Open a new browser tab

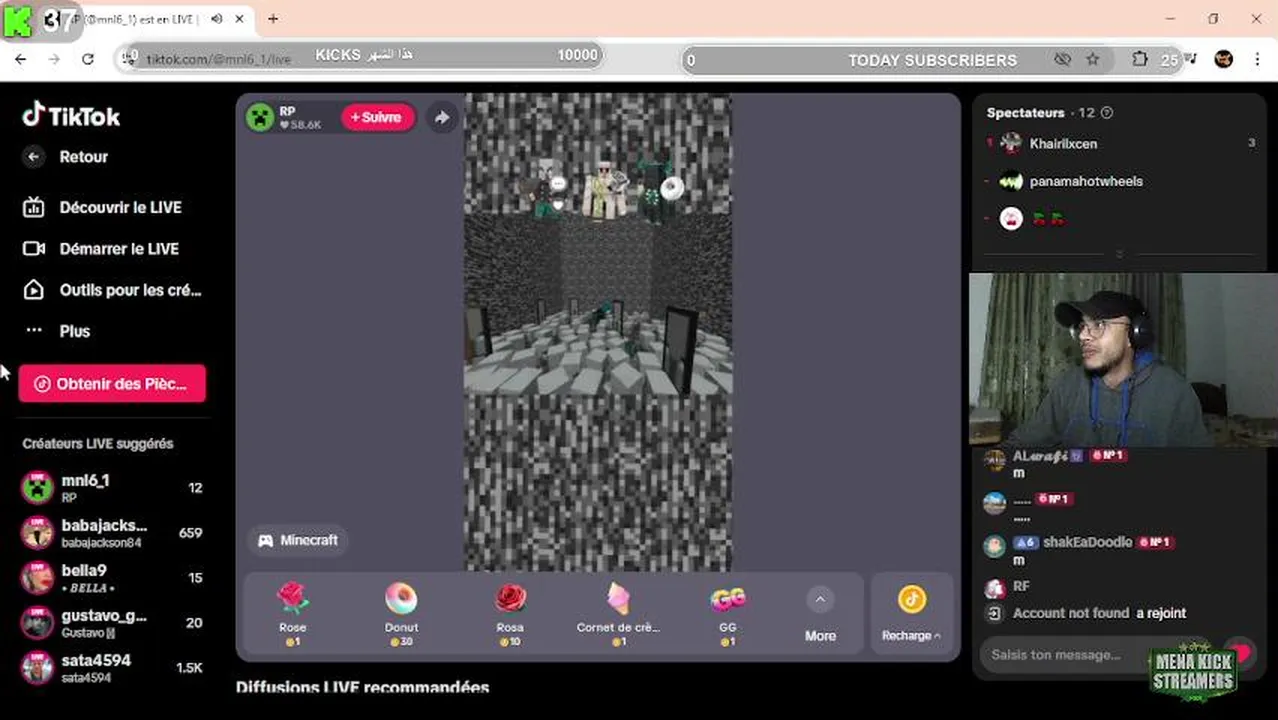tap(273, 19)
